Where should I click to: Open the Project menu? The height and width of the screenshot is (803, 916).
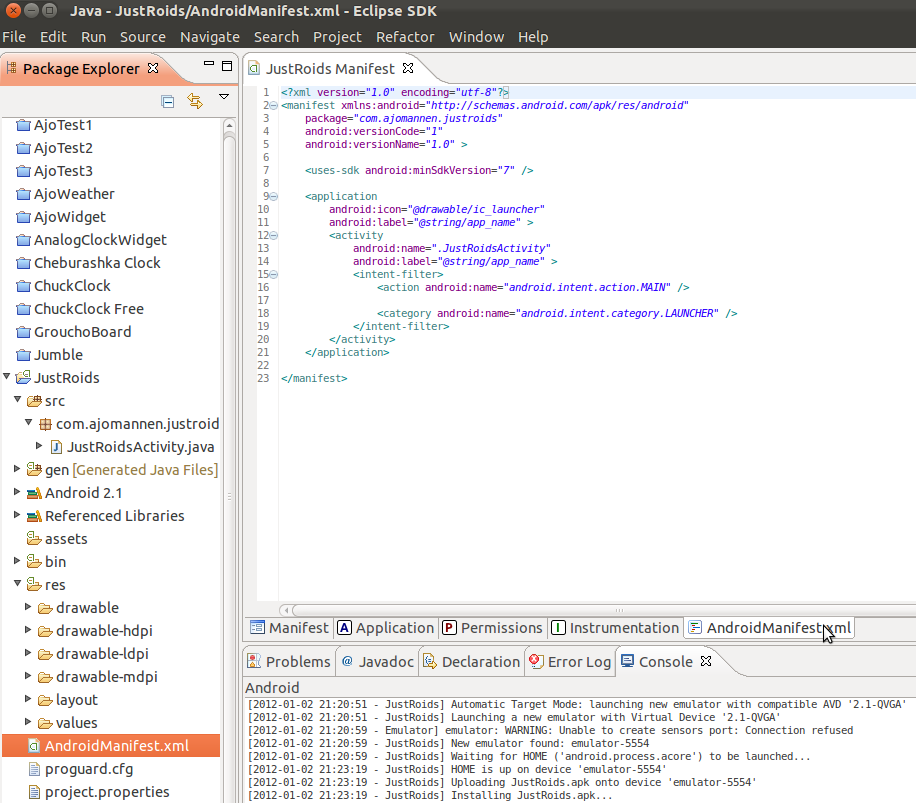[338, 37]
